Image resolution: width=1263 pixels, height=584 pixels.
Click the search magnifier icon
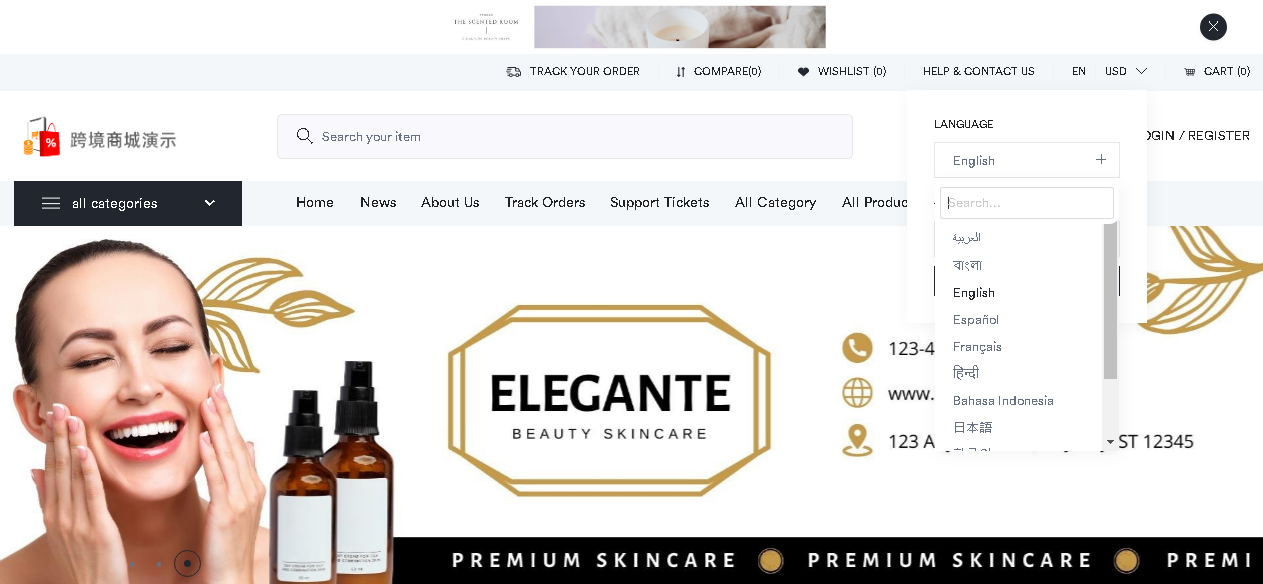(x=305, y=136)
